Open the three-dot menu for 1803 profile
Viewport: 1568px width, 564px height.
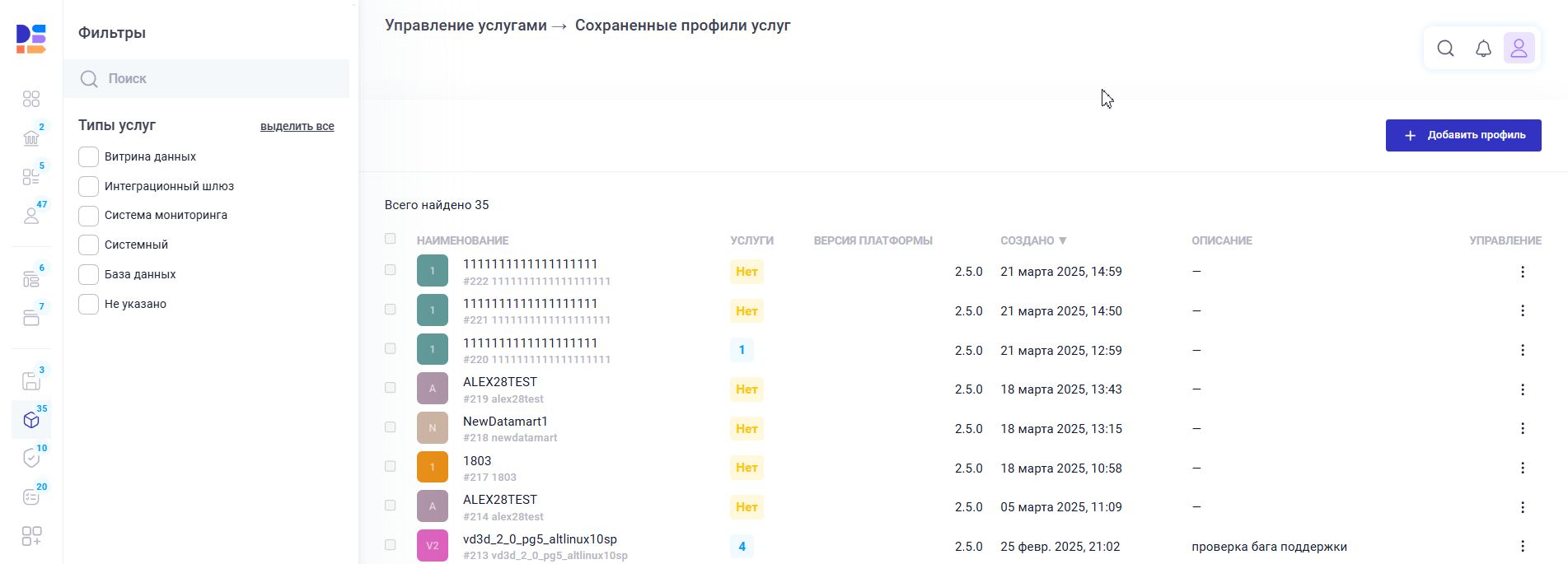1522,468
